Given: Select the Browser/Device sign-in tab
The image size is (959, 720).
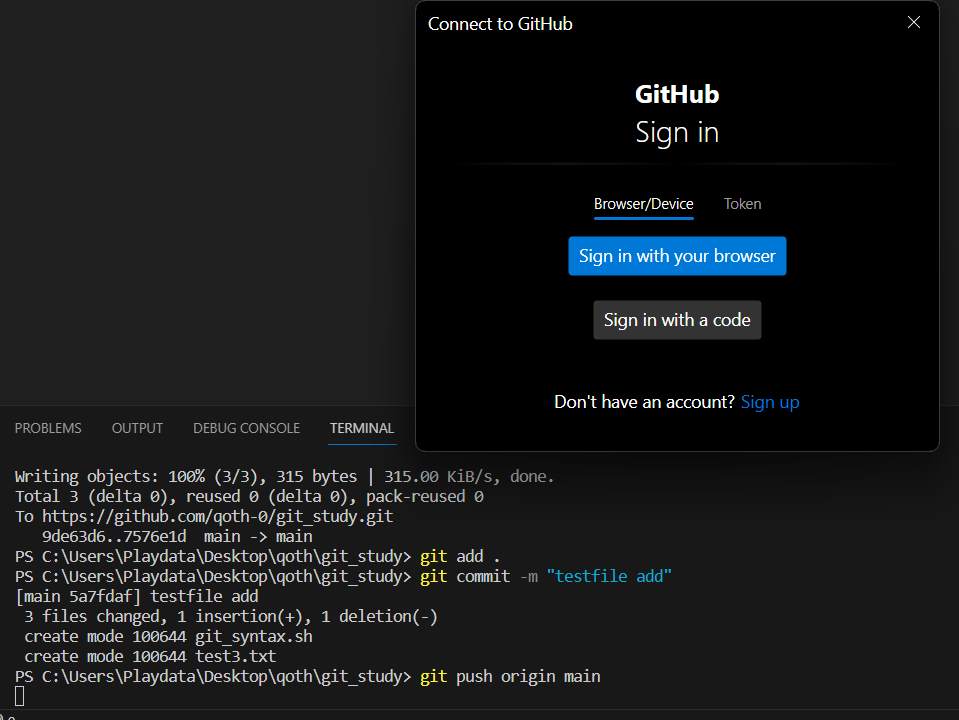Looking at the screenshot, I should click(643, 204).
